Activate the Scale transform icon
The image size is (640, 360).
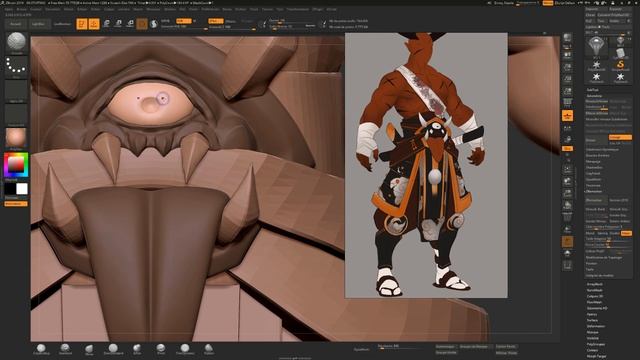tap(118, 24)
